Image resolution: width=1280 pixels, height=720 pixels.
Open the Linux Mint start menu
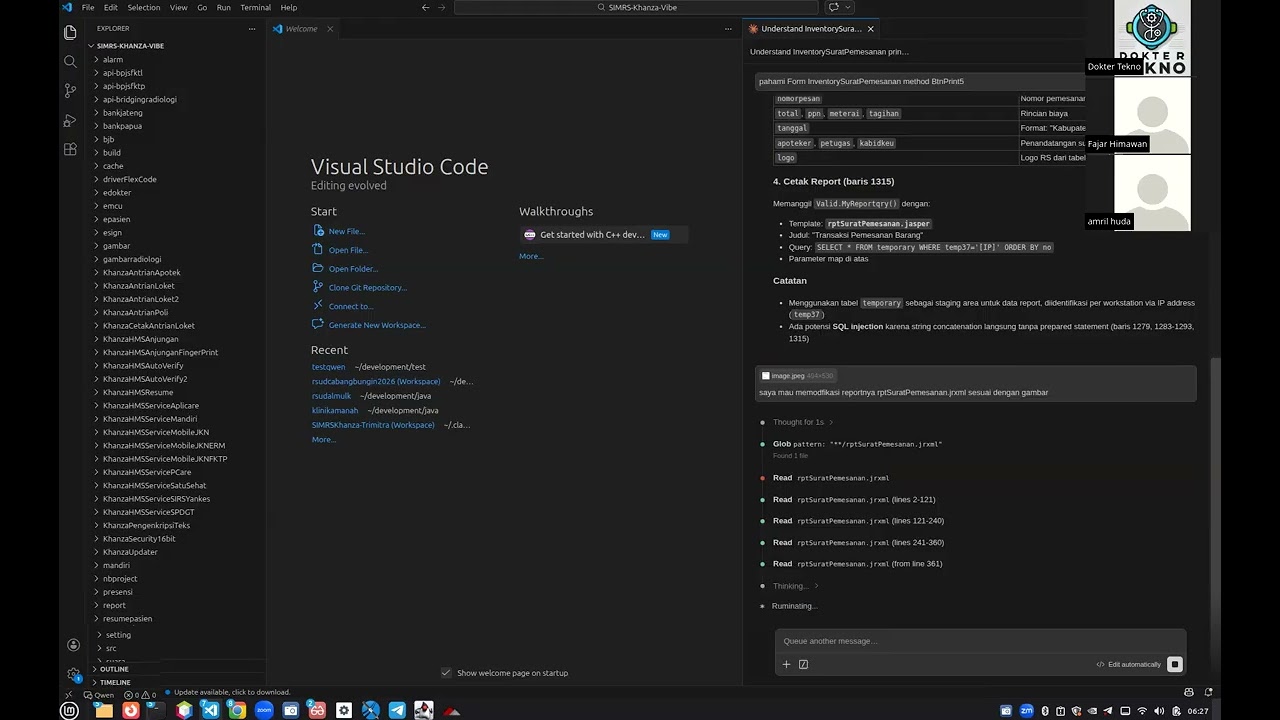pos(69,710)
